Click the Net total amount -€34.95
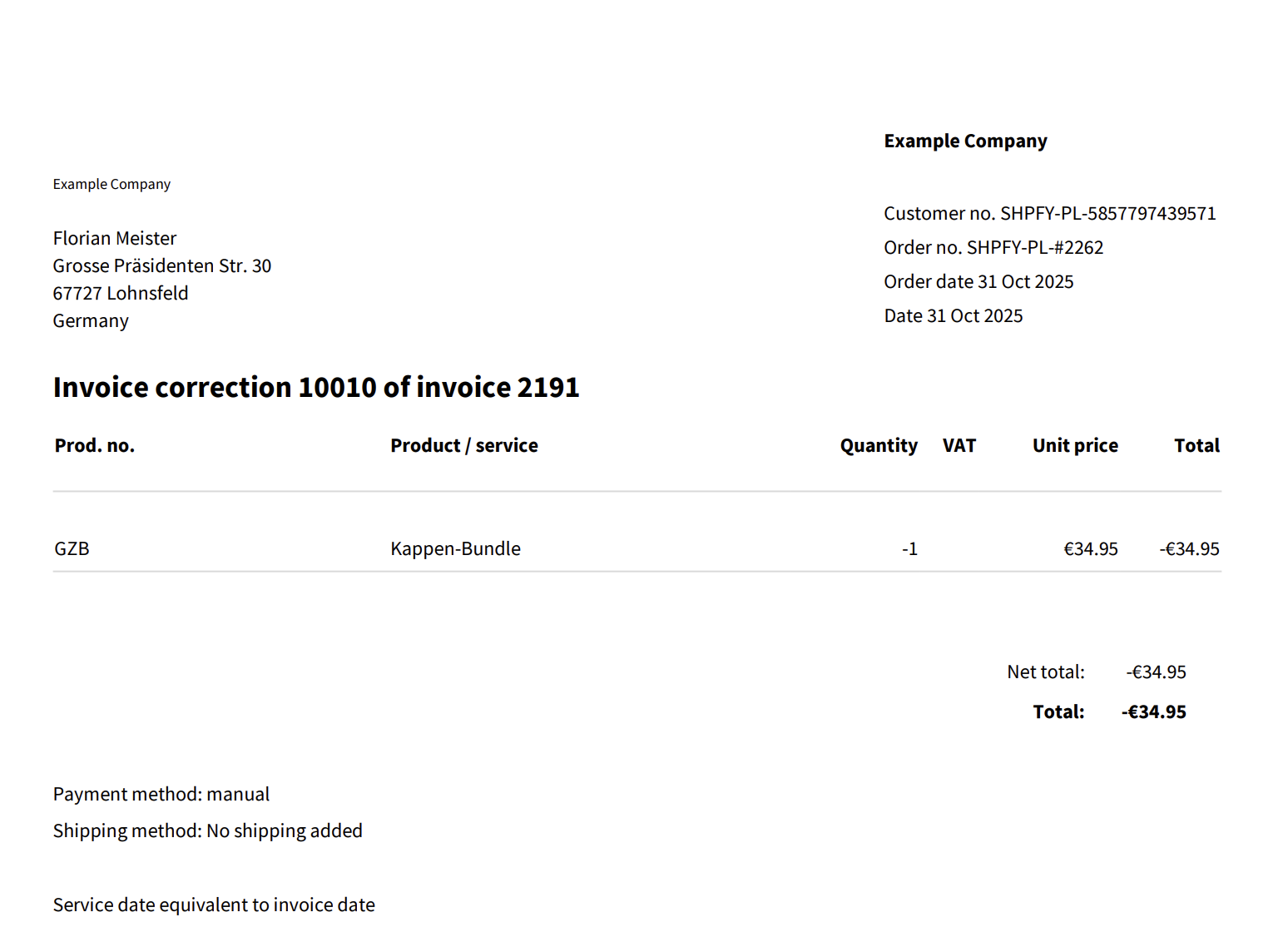The image size is (1288, 937). pyautogui.click(x=1156, y=672)
